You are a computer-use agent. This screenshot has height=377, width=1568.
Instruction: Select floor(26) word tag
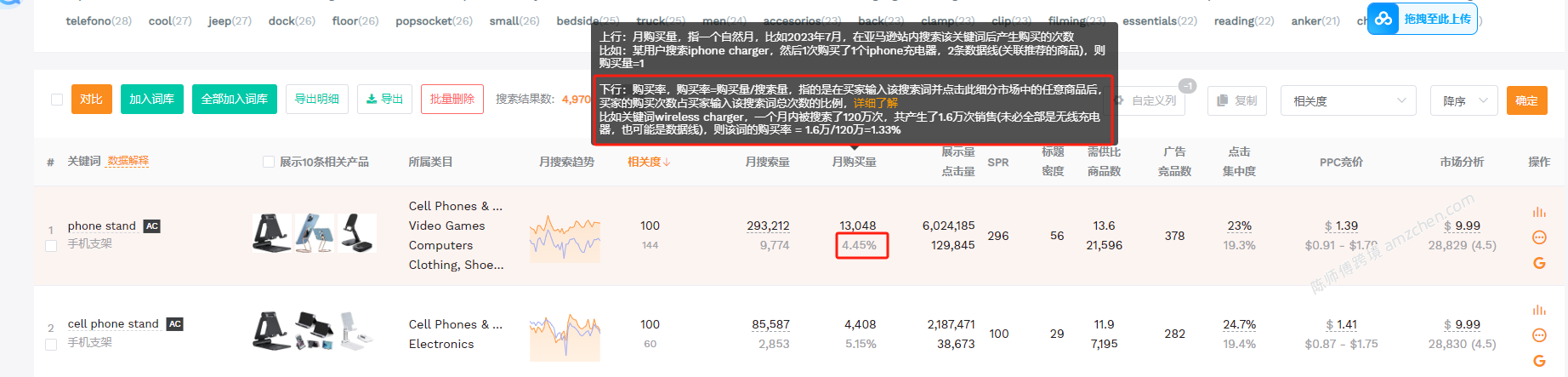pos(355,20)
